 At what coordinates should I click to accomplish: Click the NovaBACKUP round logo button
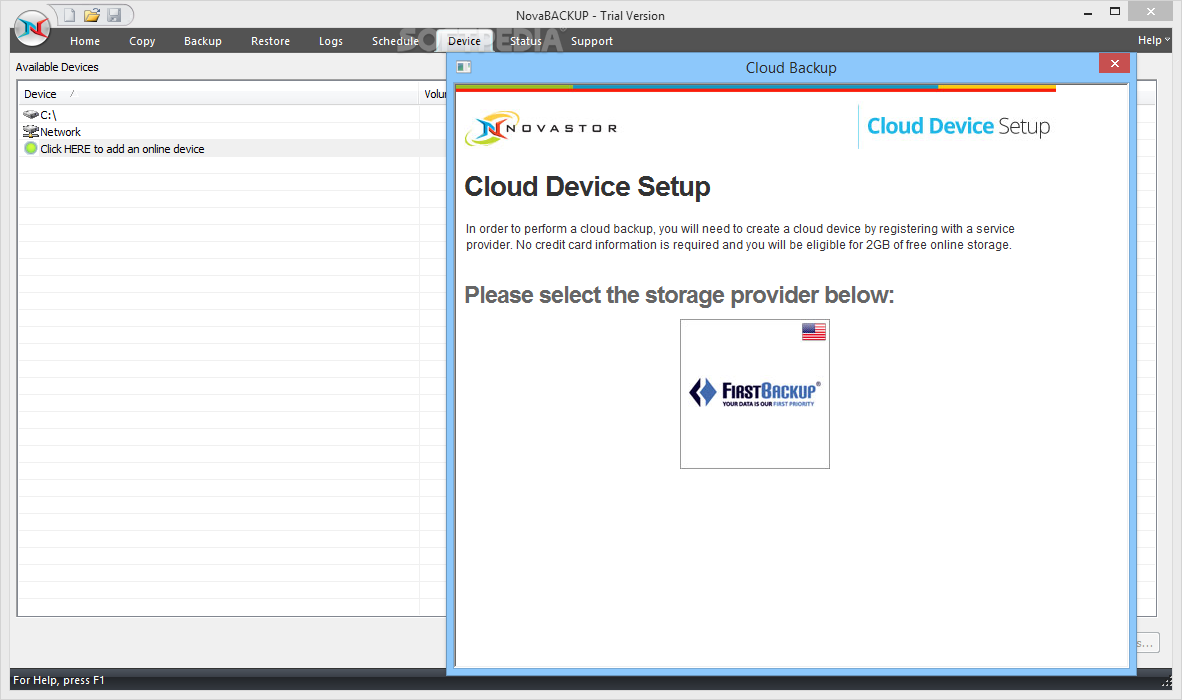(x=32, y=29)
